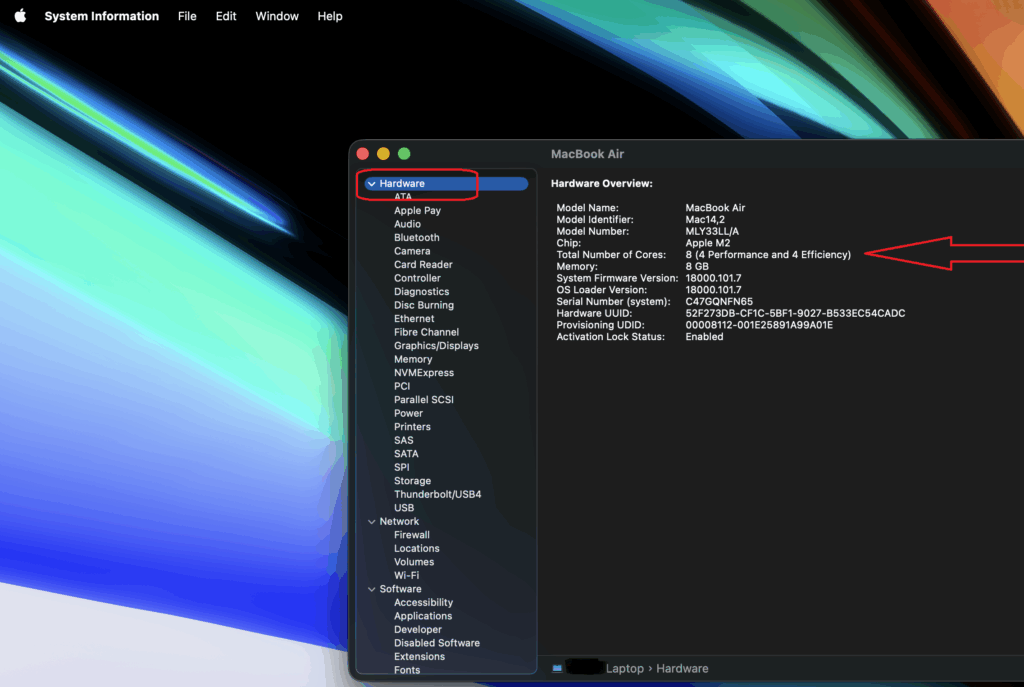Select Storage in the sidebar

(412, 481)
